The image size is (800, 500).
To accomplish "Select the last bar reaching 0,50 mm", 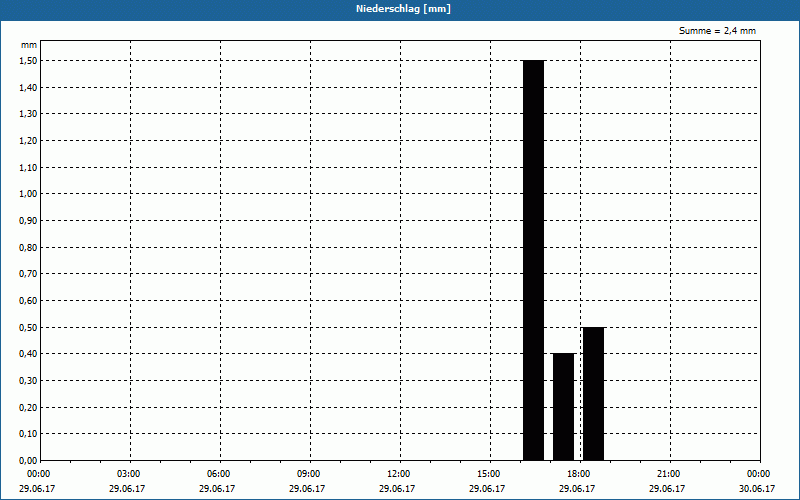I will click(593, 393).
